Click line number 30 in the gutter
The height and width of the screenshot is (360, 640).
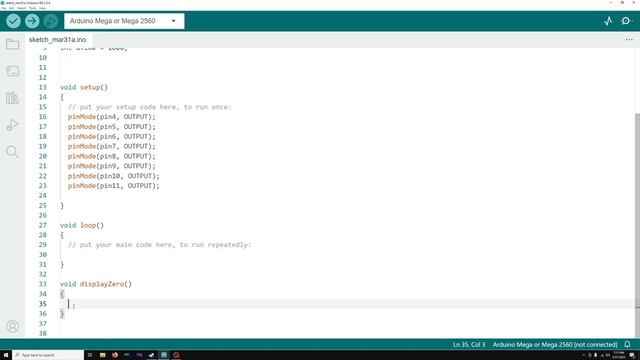pos(42,255)
